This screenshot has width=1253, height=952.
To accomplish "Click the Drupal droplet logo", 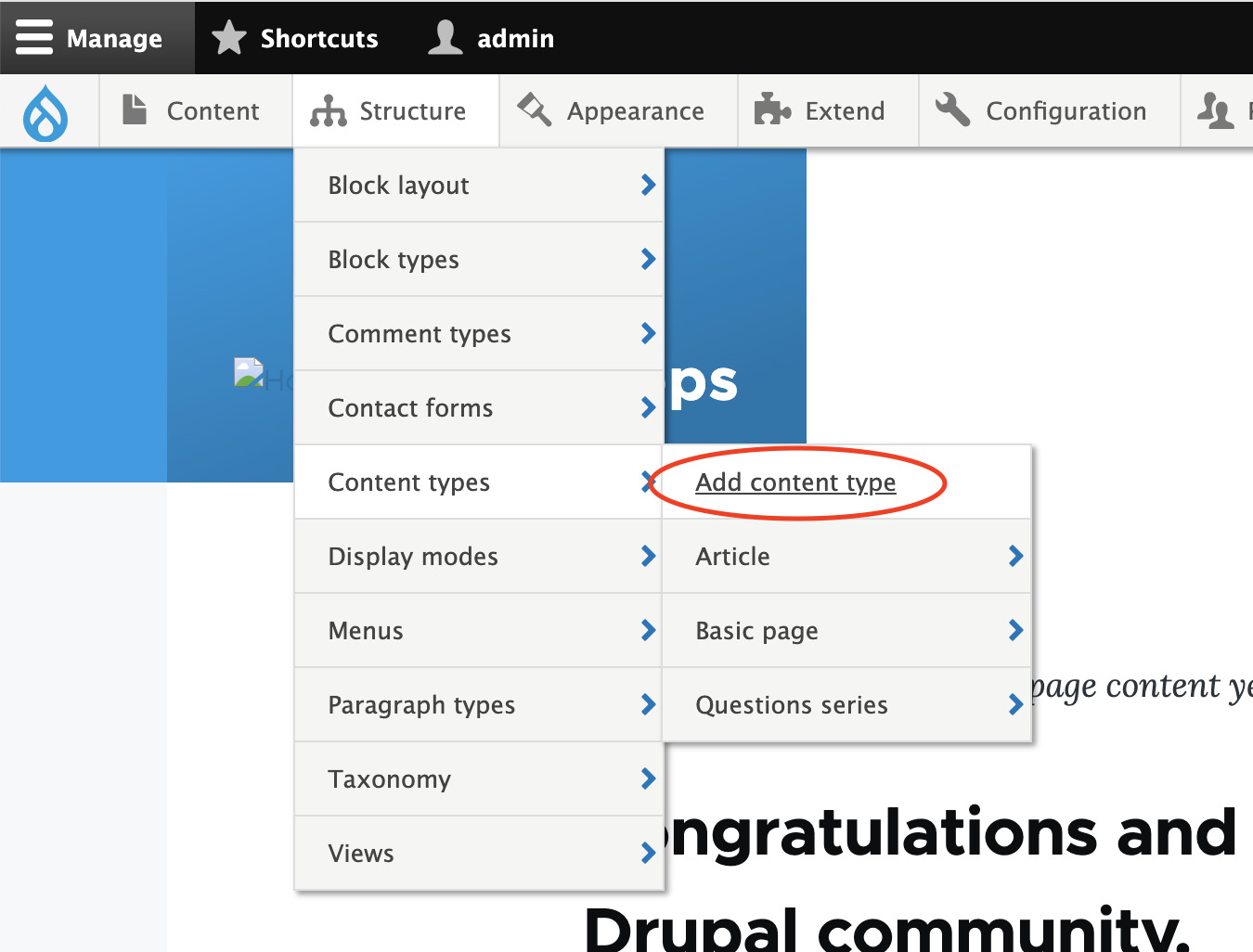I will [46, 110].
